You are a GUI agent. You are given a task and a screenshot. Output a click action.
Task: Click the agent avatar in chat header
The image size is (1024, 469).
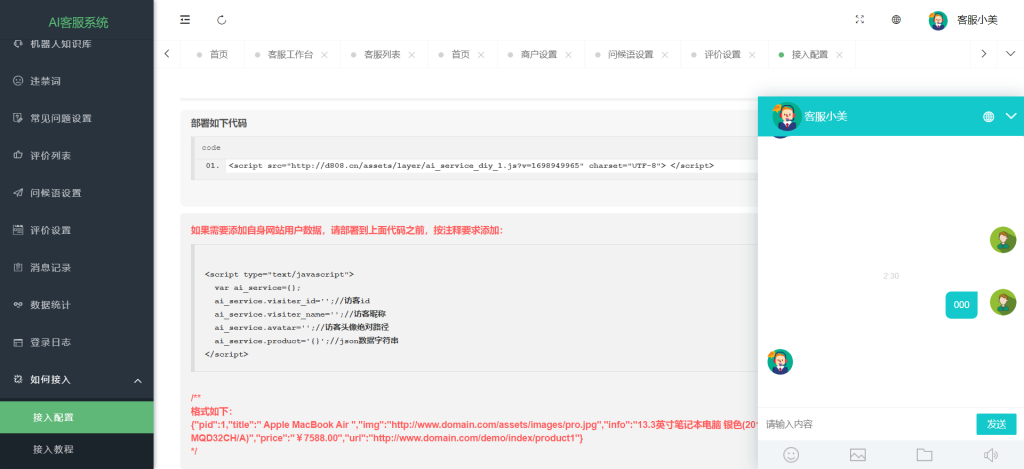tap(786, 116)
